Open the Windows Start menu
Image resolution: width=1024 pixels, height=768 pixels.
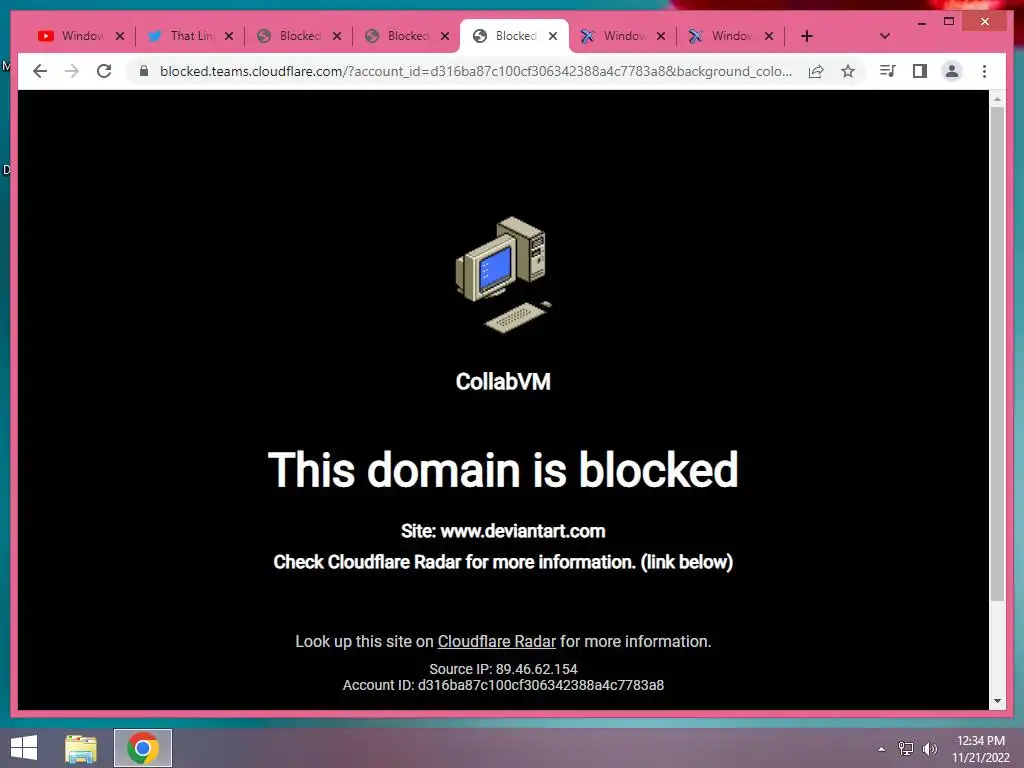point(24,748)
